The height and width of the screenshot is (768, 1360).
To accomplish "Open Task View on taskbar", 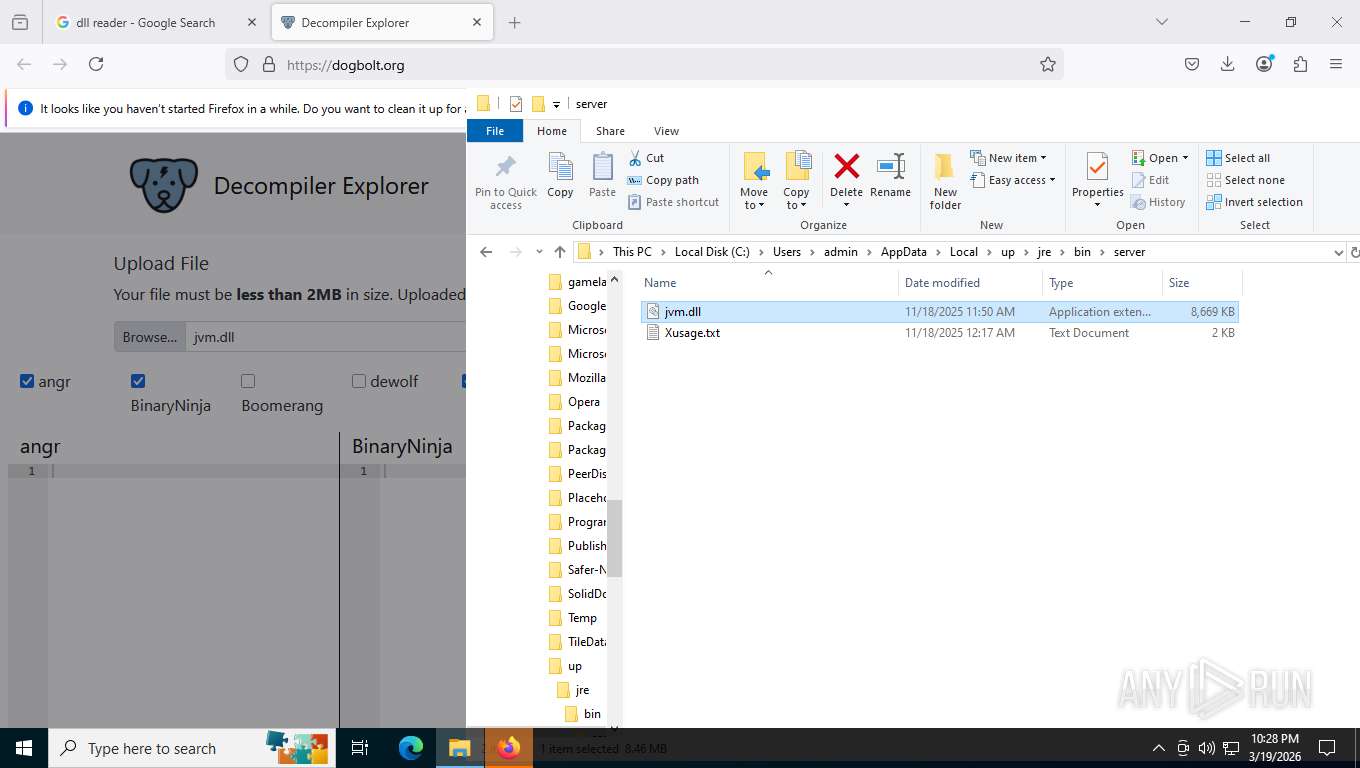I will 360,748.
